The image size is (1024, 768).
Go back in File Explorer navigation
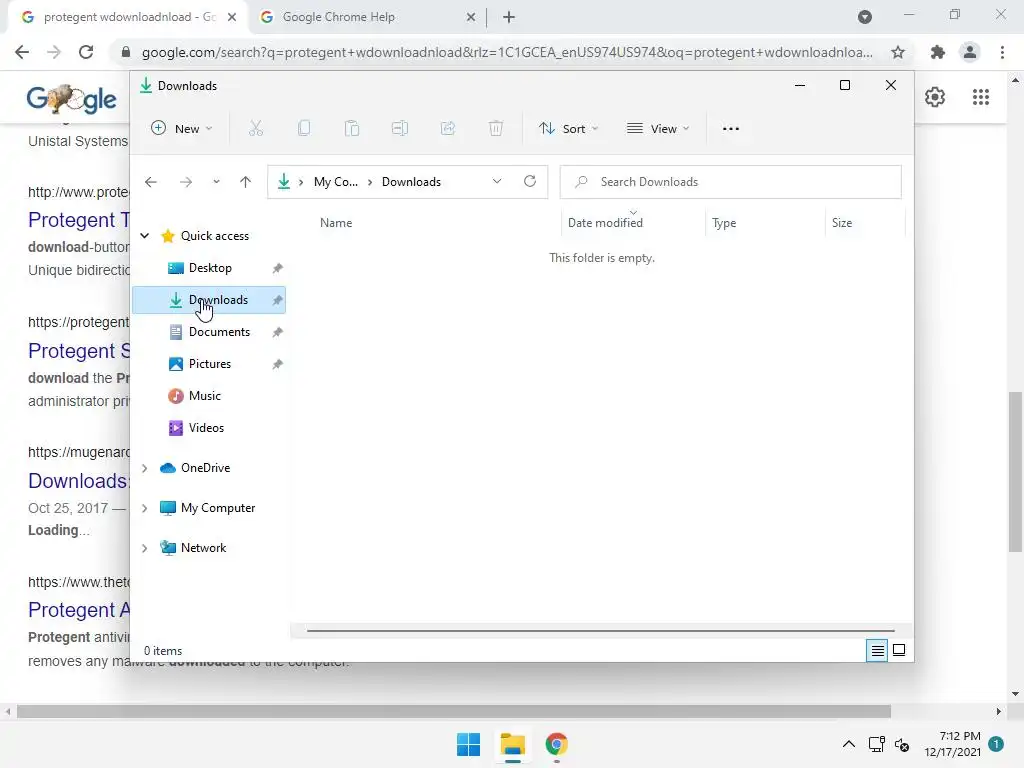(x=151, y=182)
